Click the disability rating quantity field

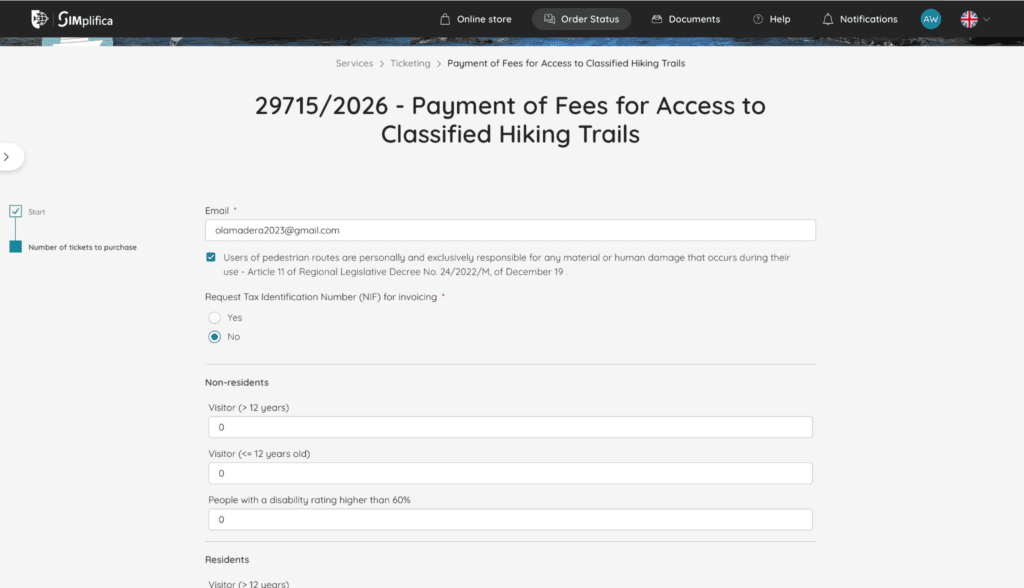tap(510, 519)
